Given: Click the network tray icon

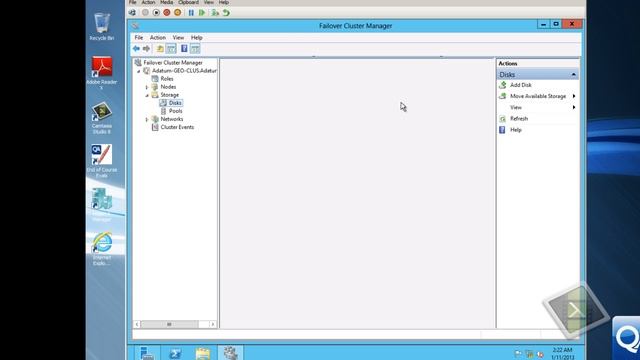Looking at the screenshot, I should tap(529, 353).
